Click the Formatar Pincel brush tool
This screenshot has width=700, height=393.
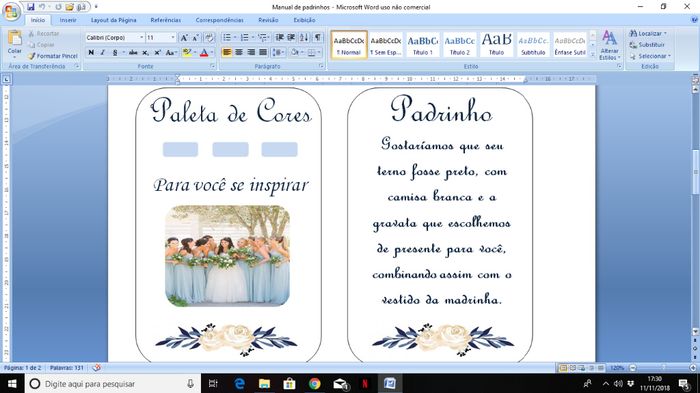point(52,56)
